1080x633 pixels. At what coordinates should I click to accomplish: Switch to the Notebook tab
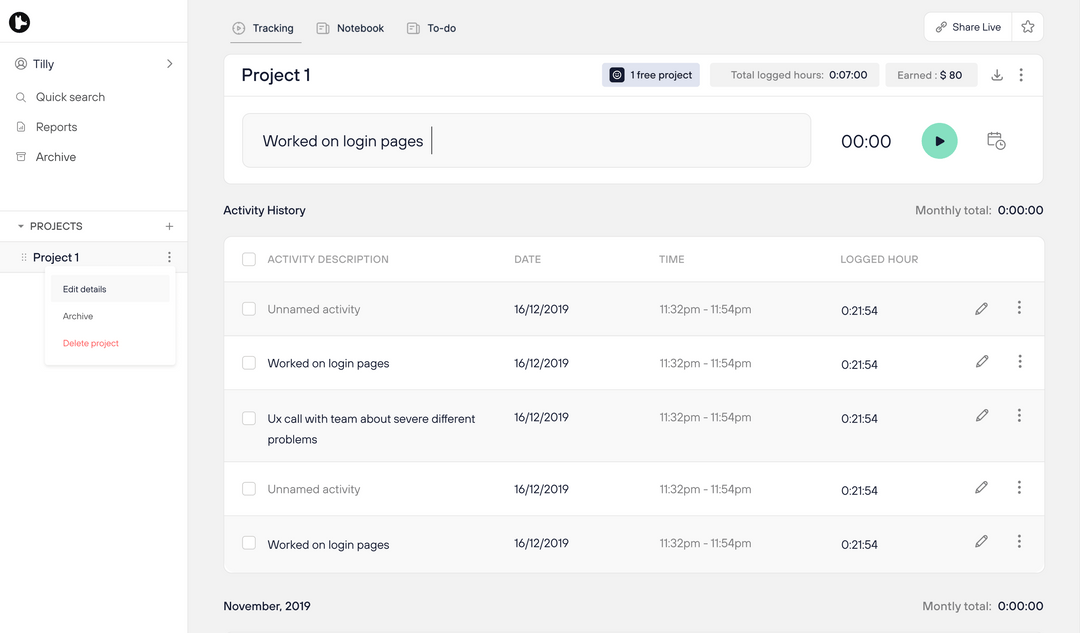(x=350, y=28)
